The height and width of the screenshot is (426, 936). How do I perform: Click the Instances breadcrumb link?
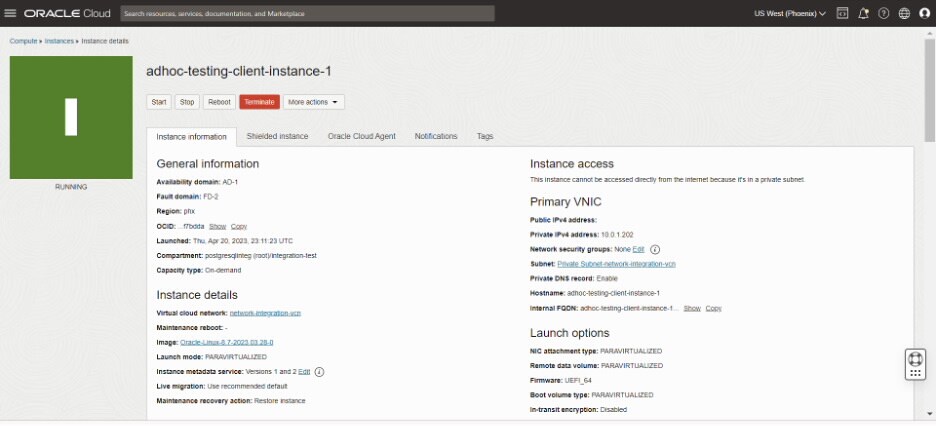tap(59, 41)
